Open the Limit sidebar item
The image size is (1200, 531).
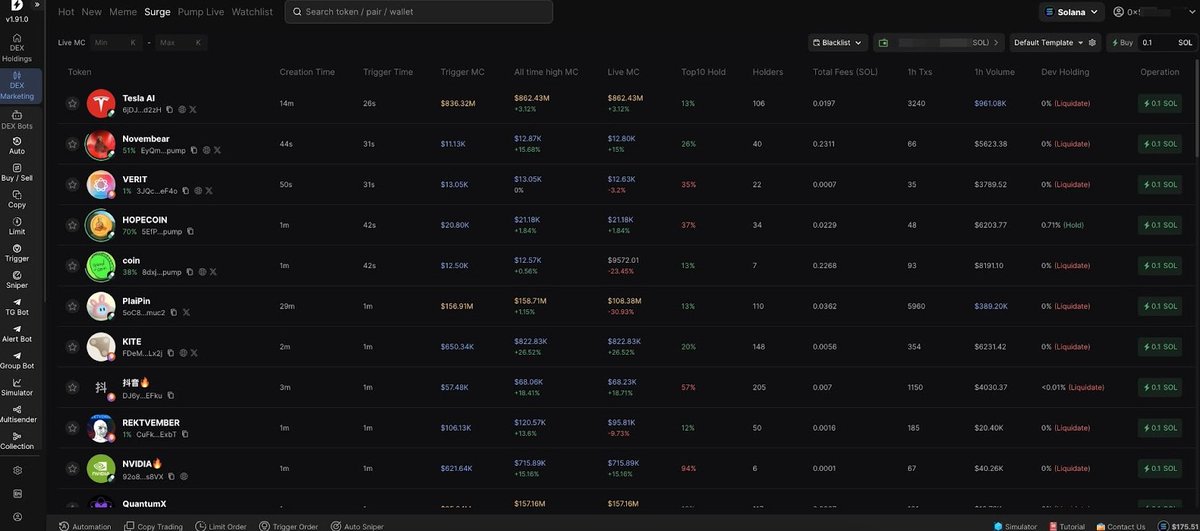[x=17, y=226]
